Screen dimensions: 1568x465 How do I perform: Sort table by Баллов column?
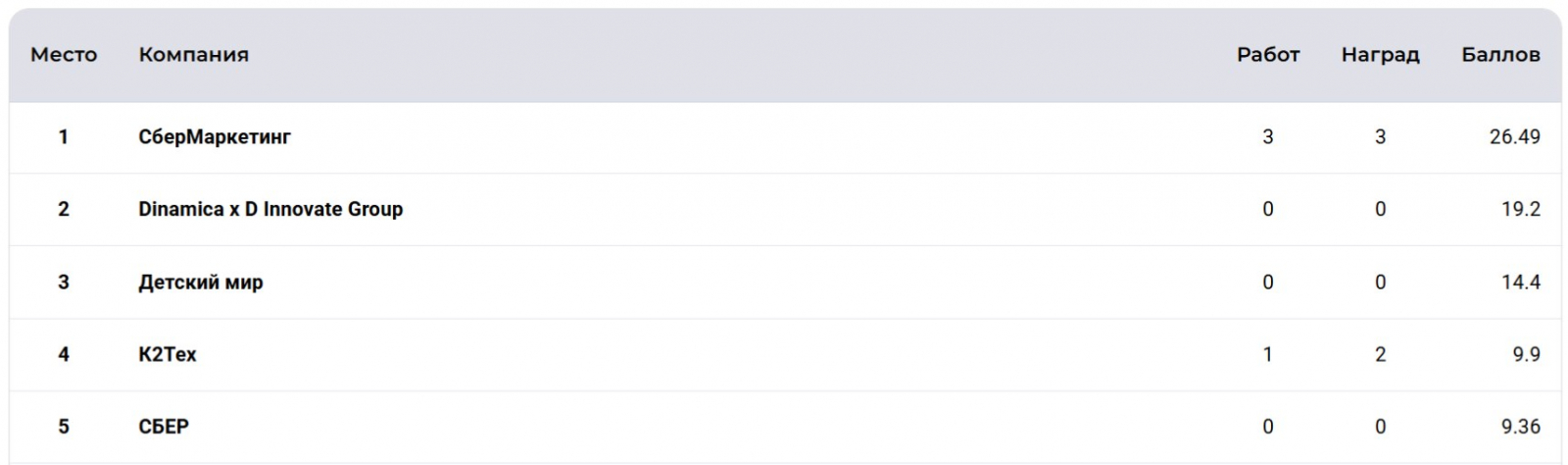[1500, 55]
